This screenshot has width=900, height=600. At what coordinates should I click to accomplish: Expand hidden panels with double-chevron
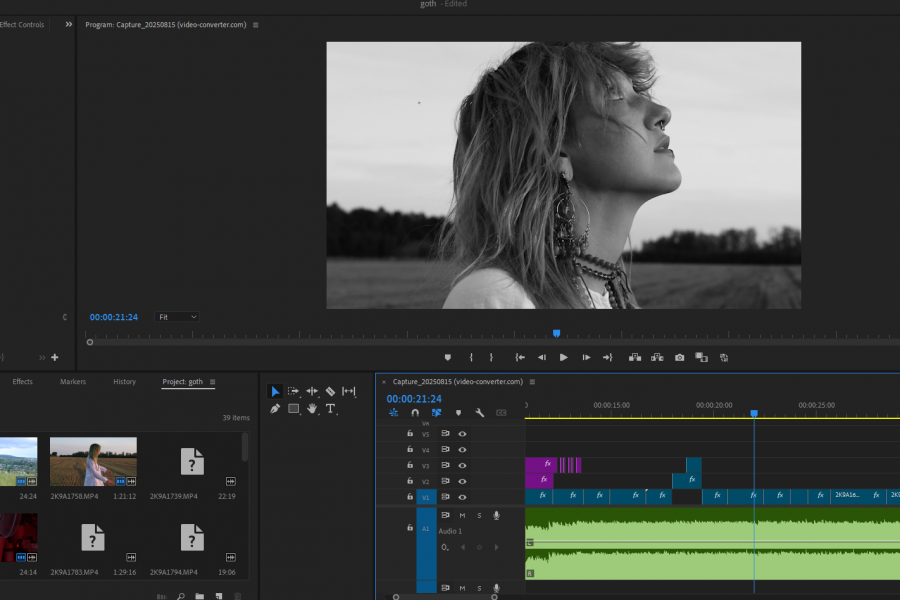(68, 24)
